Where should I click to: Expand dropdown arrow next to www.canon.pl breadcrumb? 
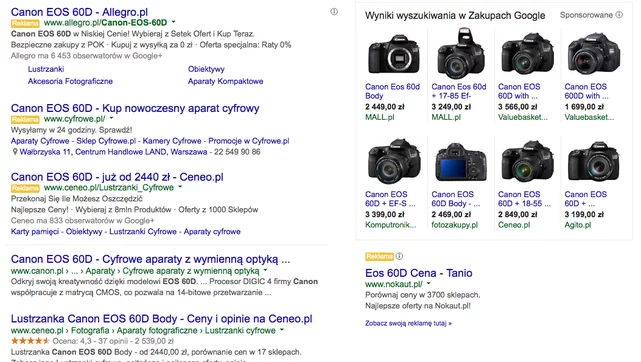(x=265, y=270)
